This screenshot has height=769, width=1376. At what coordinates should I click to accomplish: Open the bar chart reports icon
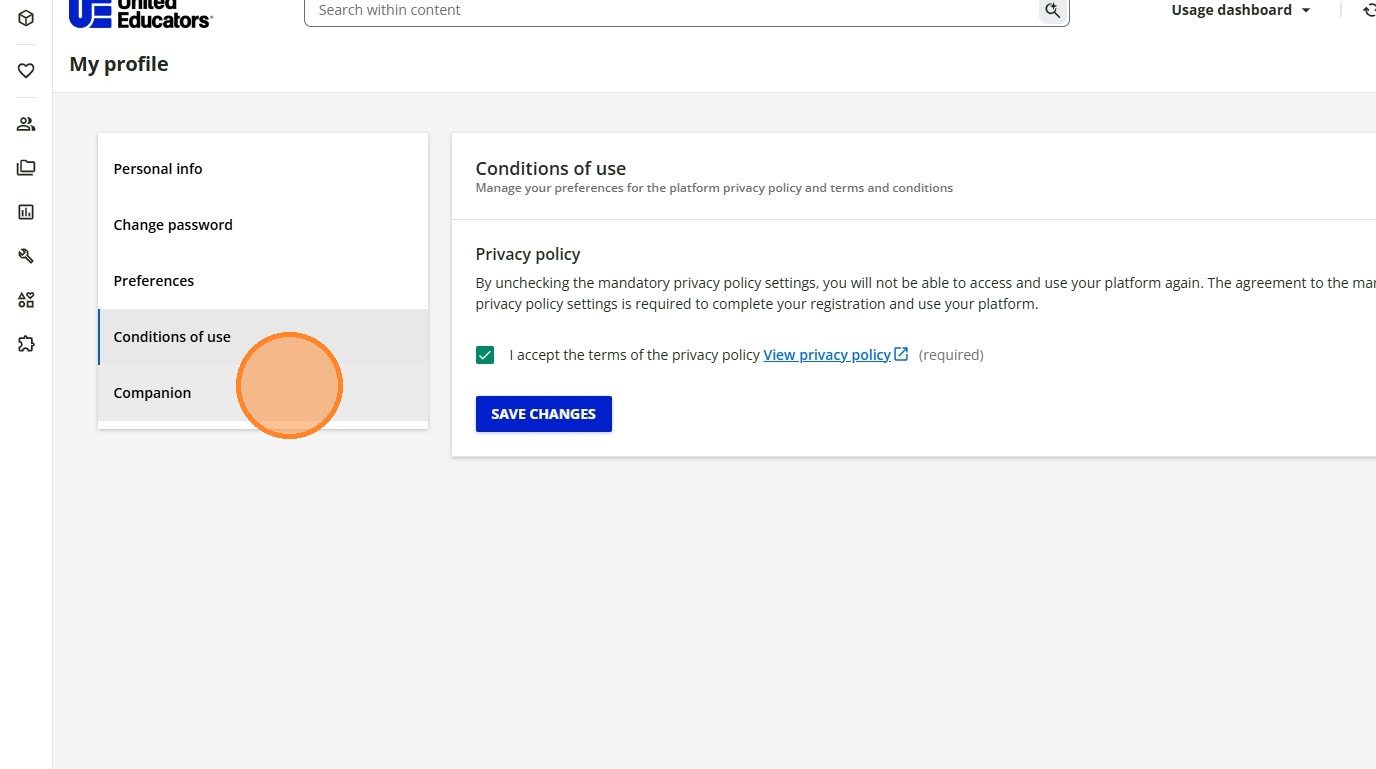26,212
